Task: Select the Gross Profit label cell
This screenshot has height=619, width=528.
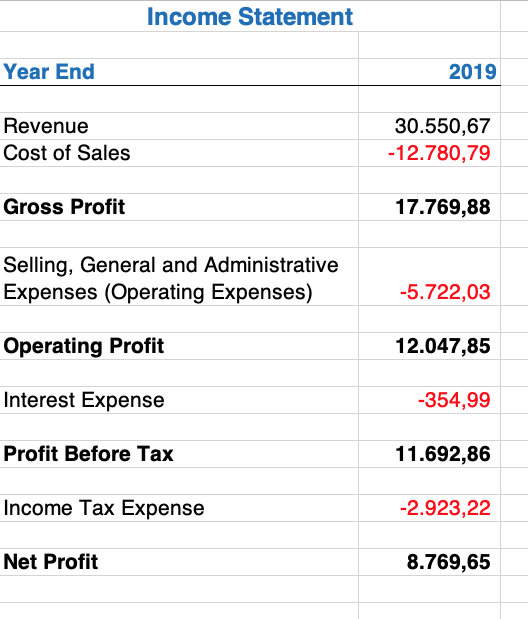Action: tap(179, 207)
